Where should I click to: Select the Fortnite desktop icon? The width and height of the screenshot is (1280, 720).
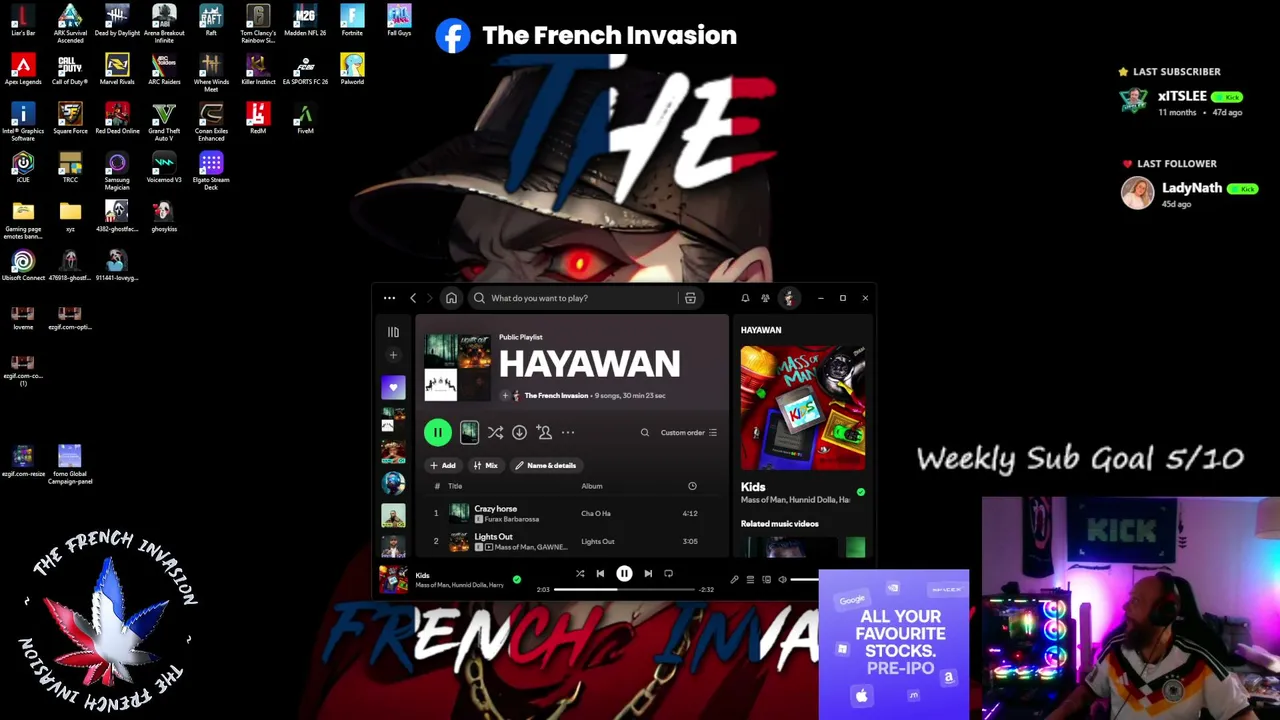tap(352, 20)
